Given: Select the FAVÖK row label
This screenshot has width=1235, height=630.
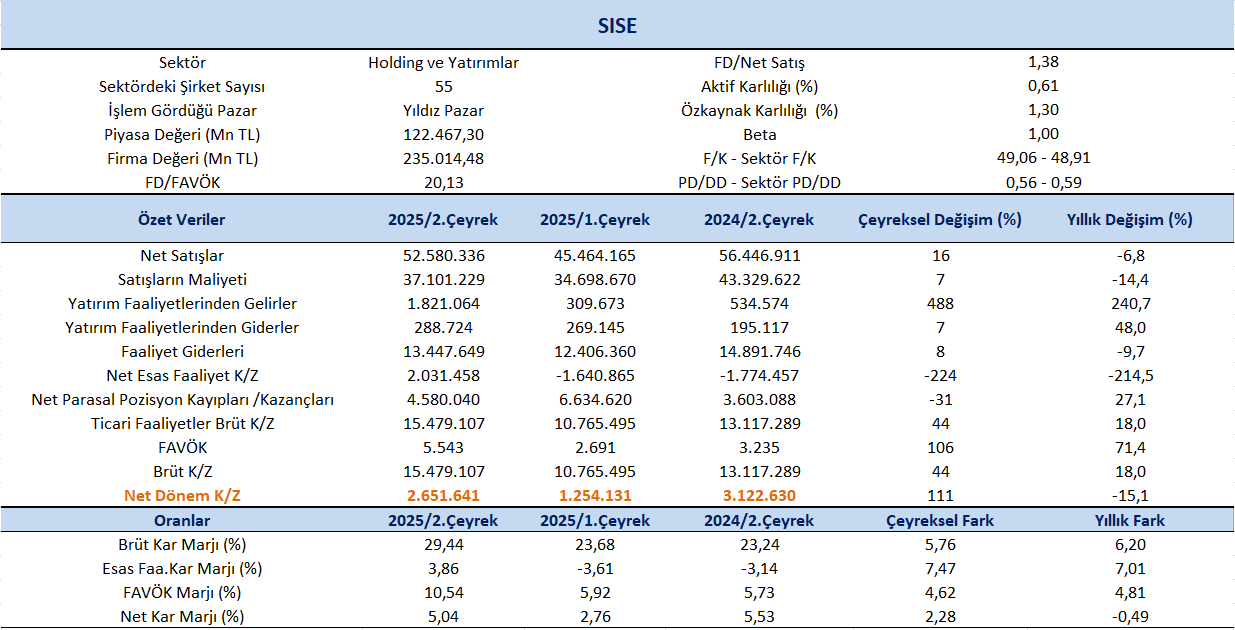Looking at the screenshot, I should tap(182, 447).
